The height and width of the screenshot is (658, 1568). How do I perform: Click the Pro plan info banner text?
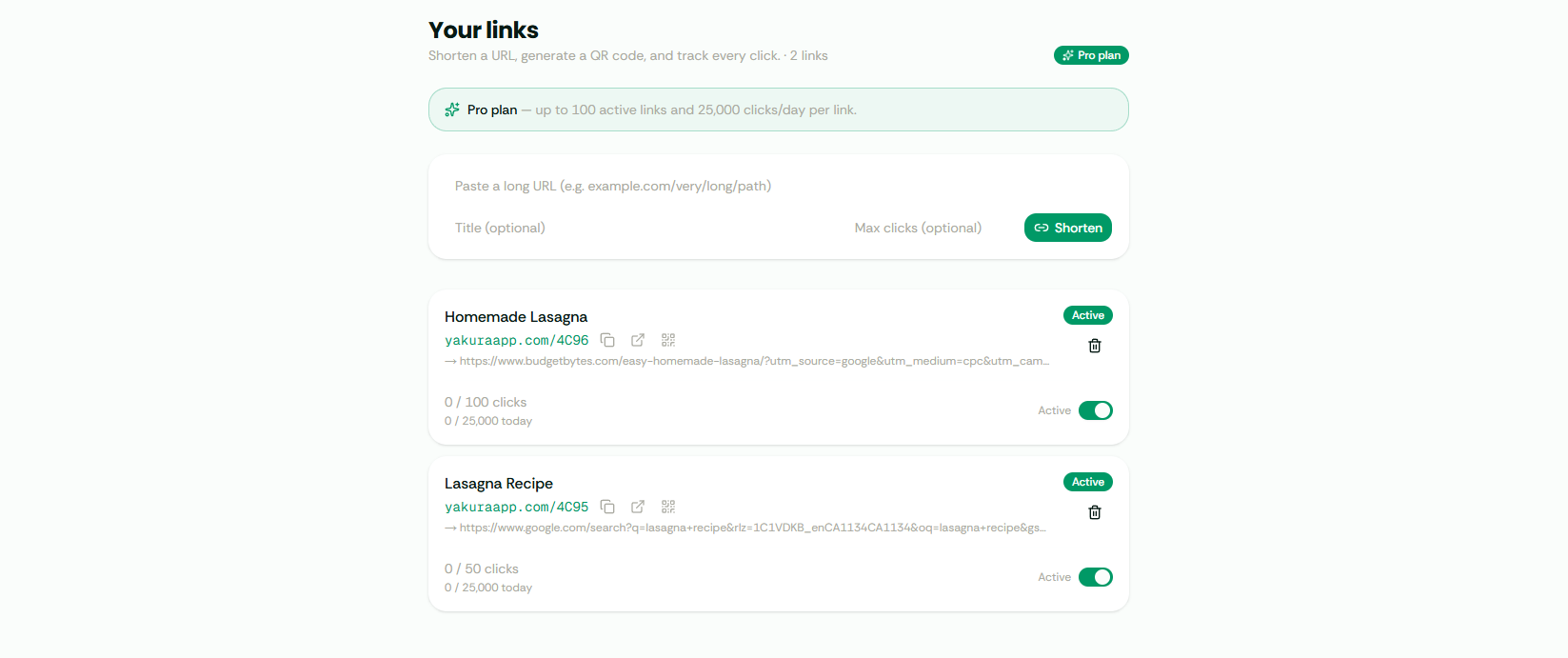coord(662,110)
